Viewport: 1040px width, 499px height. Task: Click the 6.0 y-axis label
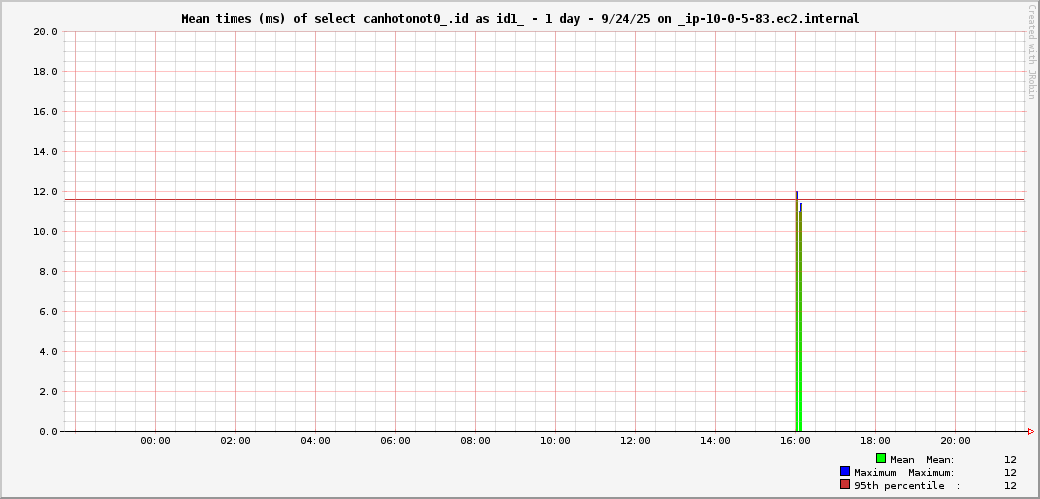click(x=48, y=311)
